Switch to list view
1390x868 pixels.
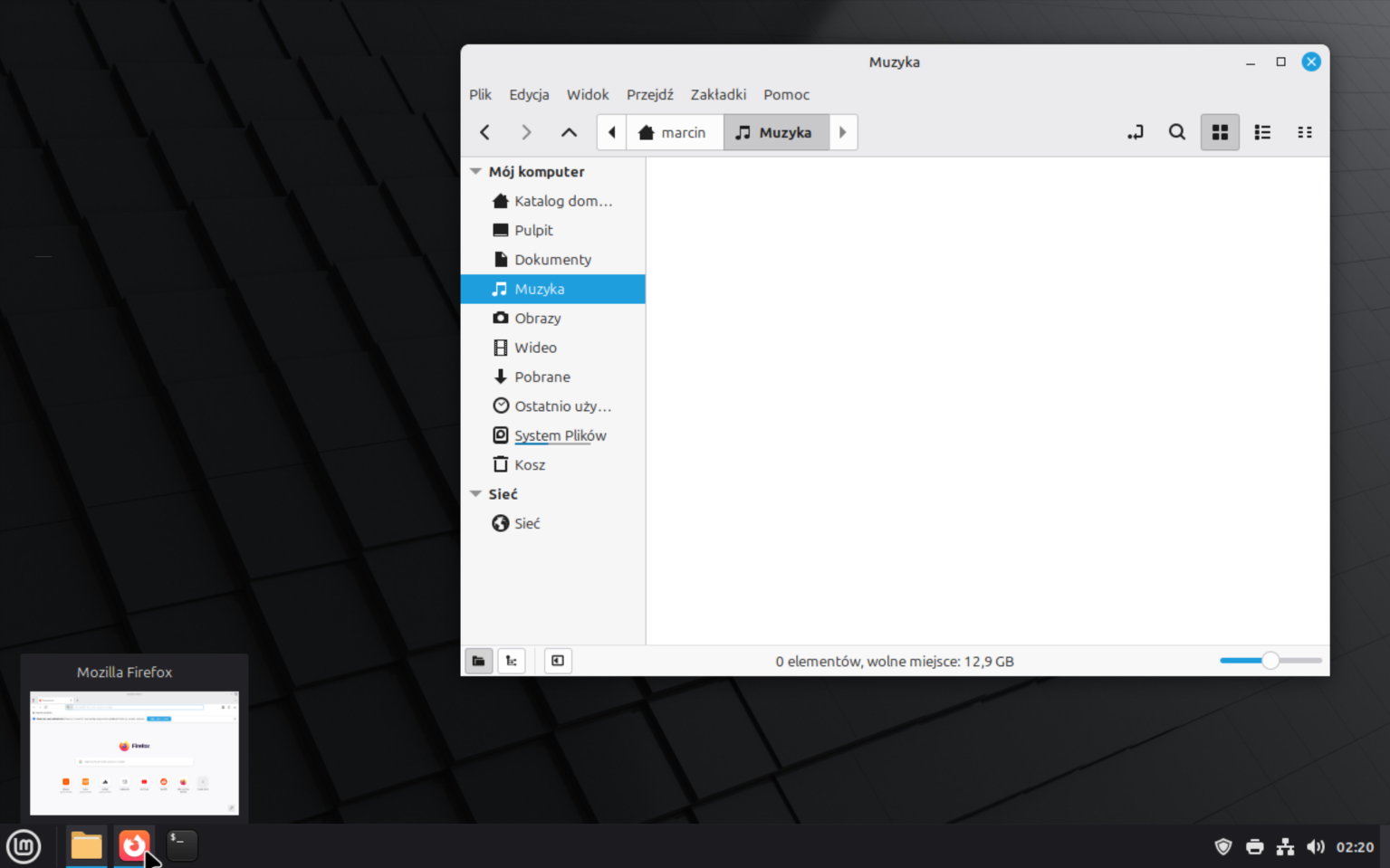[x=1261, y=132]
